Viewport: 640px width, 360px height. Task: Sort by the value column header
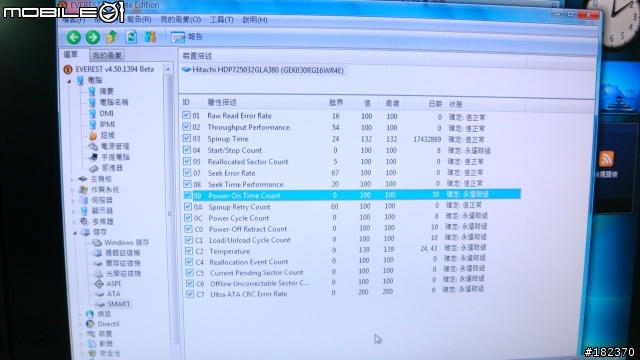[367, 104]
